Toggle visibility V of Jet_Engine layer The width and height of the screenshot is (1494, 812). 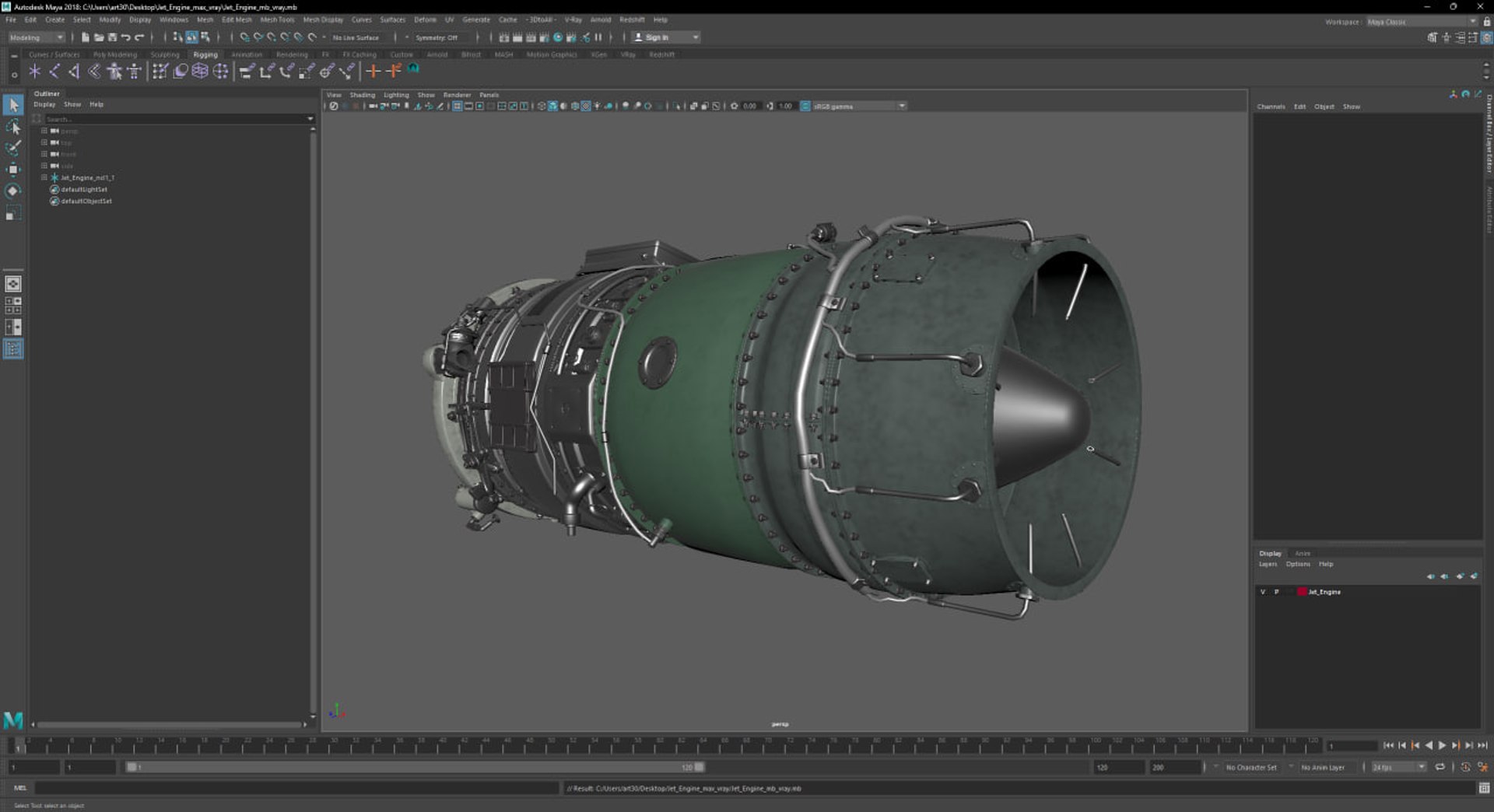pyautogui.click(x=1262, y=592)
